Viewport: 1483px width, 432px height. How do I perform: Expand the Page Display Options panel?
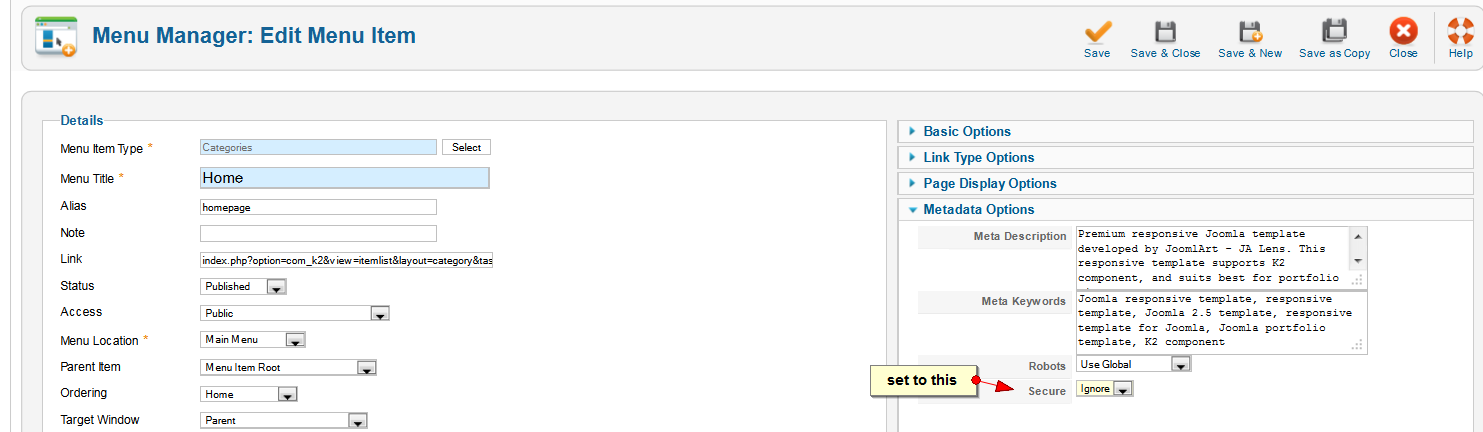(x=989, y=183)
